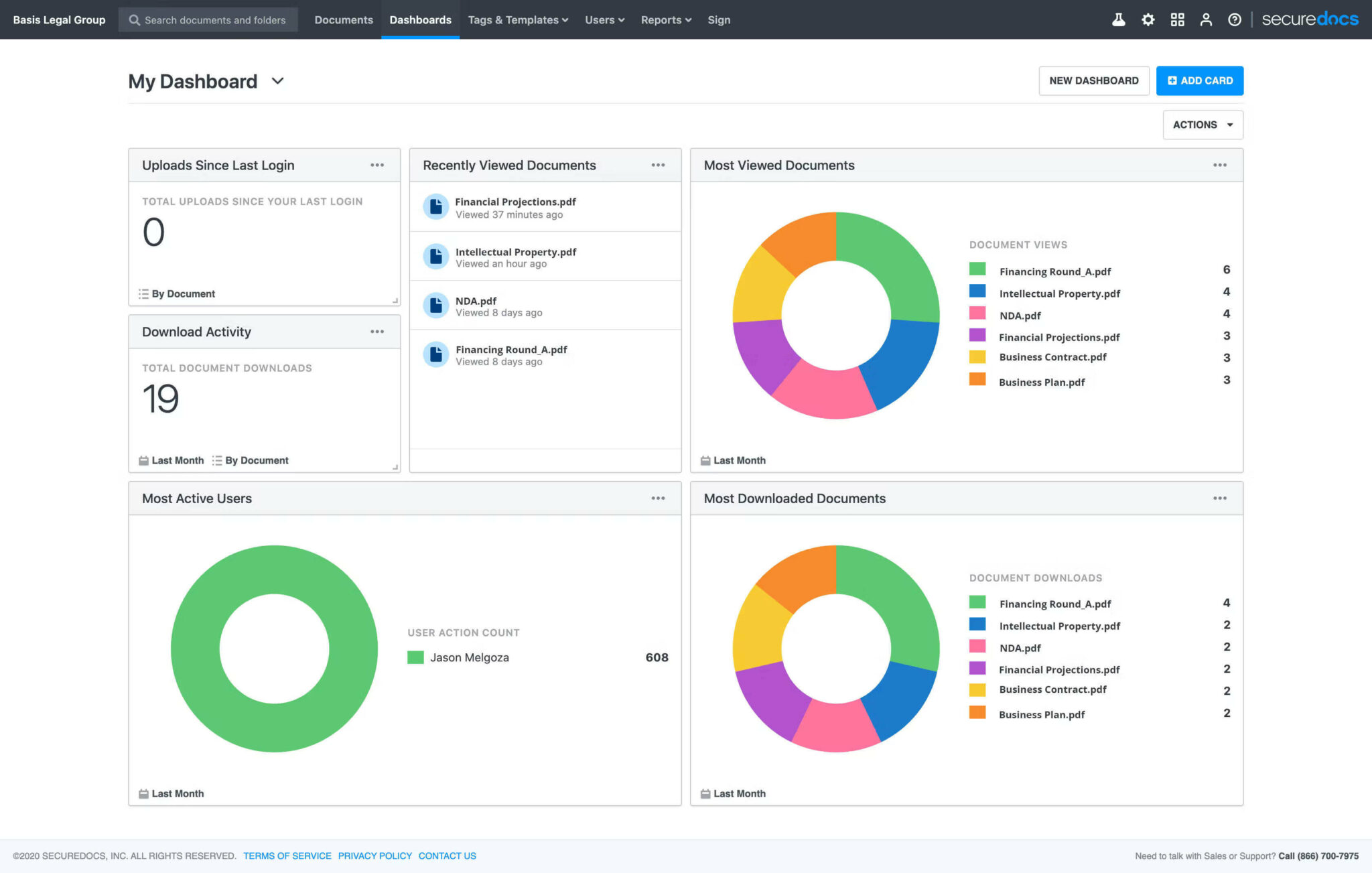Click inside the Search documents and folders field
The image size is (1372, 873).
(x=214, y=19)
